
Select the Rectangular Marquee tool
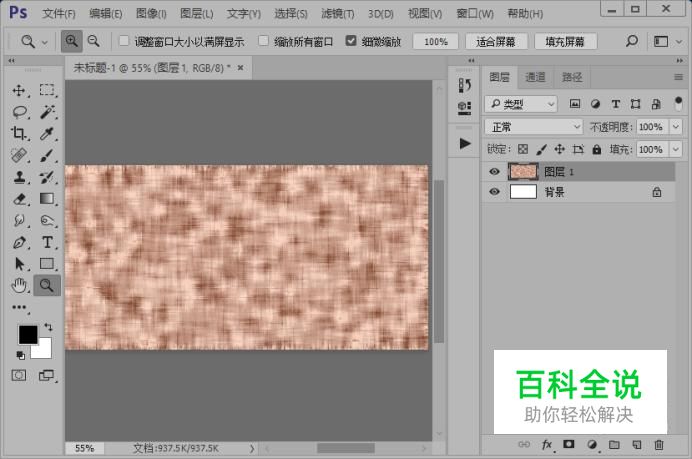[x=47, y=90]
